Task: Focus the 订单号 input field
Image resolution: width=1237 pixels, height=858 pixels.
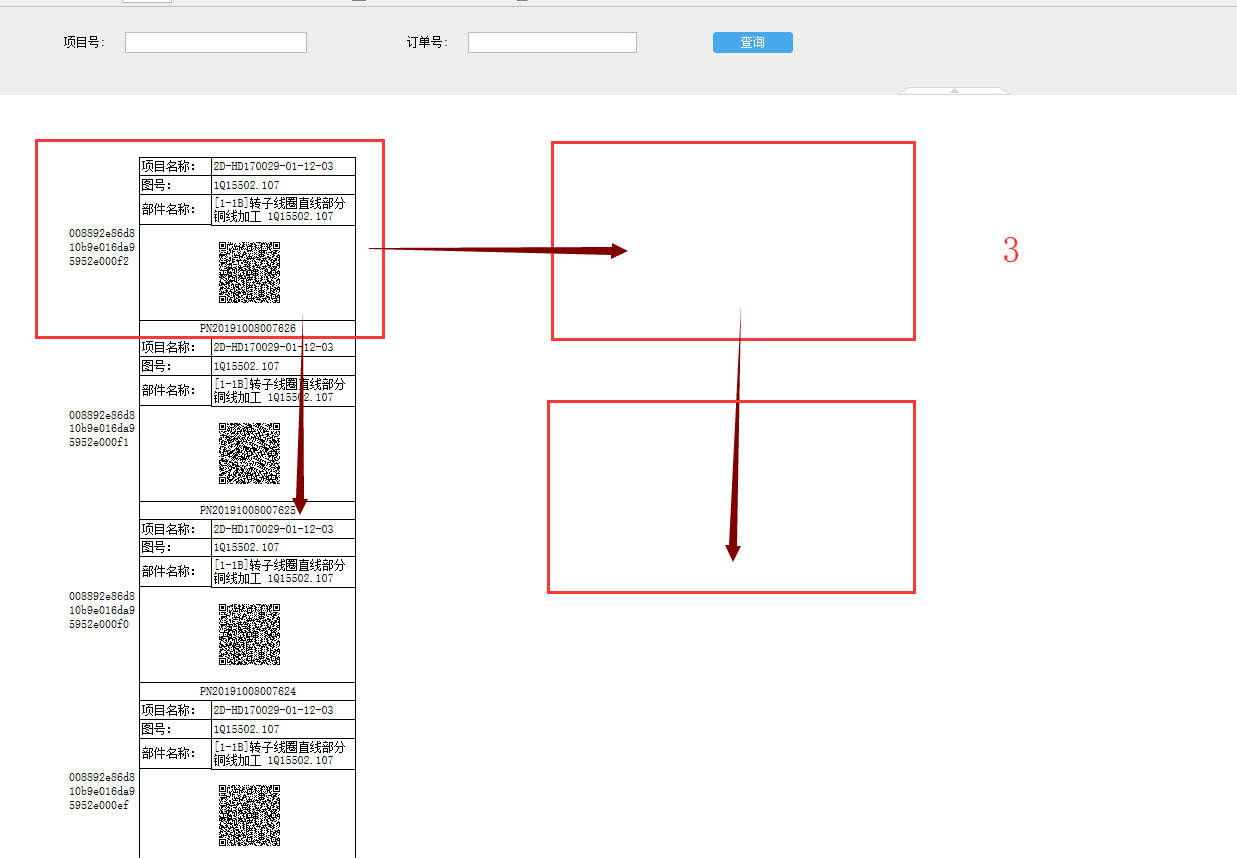Action: coord(552,42)
